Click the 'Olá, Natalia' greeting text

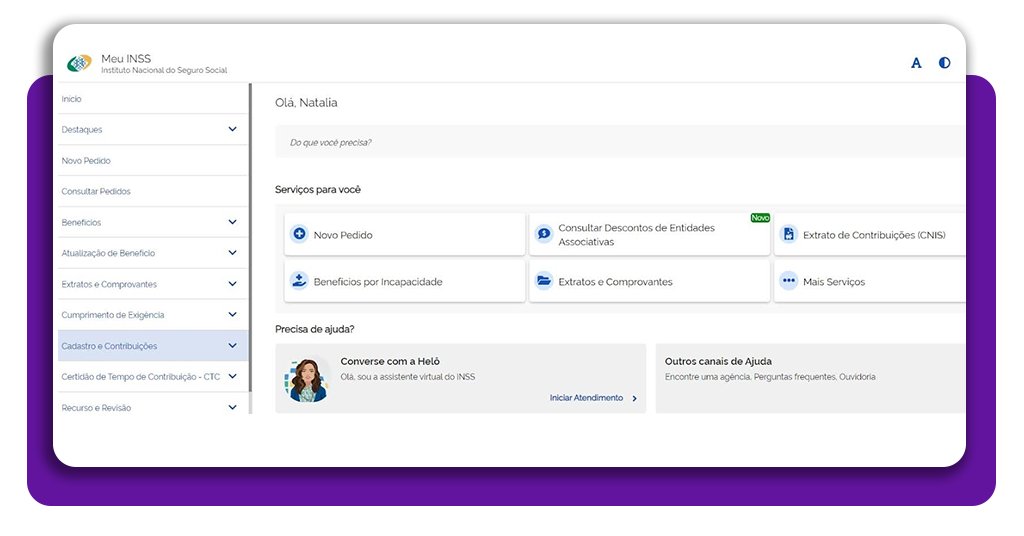(306, 102)
